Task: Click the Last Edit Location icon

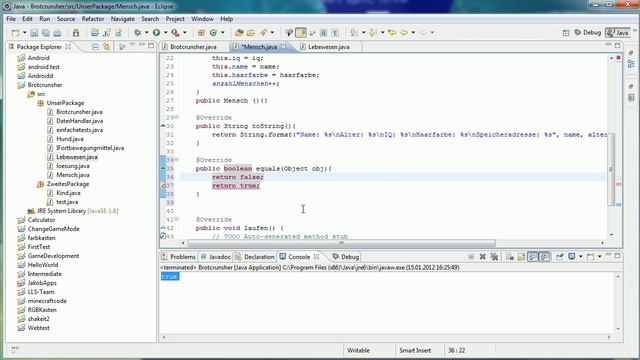Action: (x=392, y=33)
